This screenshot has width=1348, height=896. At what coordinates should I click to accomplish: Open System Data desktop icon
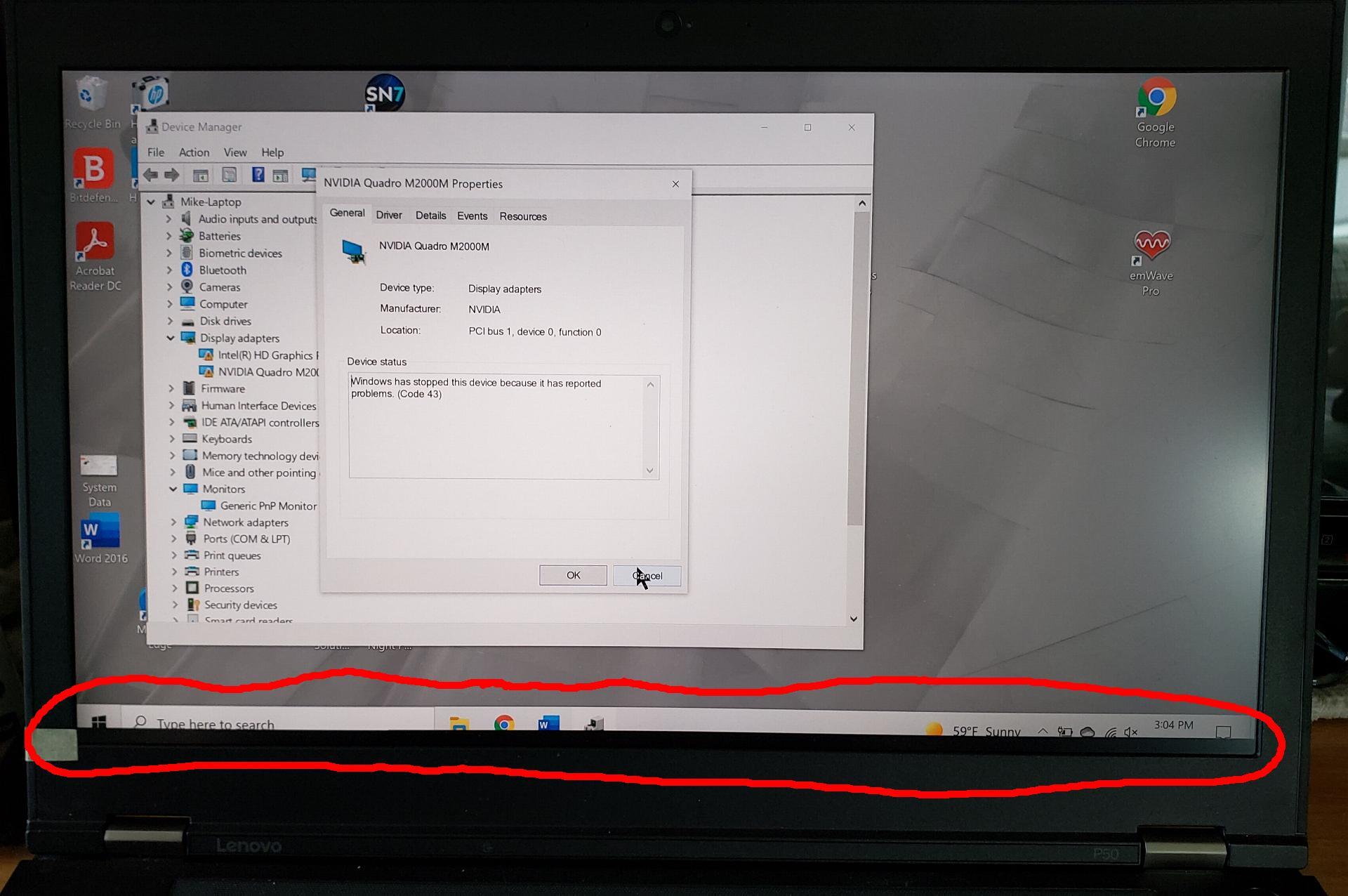coord(99,480)
